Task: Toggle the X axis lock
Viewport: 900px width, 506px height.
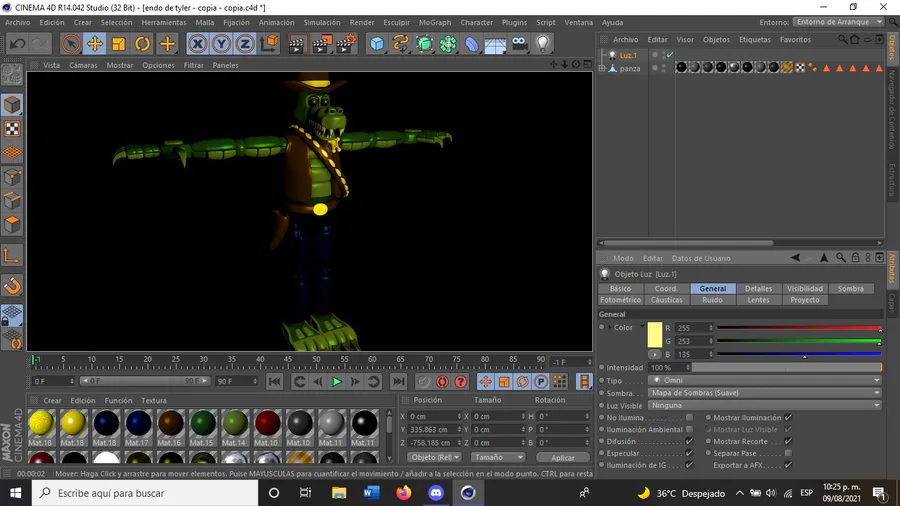Action: pyautogui.click(x=197, y=44)
